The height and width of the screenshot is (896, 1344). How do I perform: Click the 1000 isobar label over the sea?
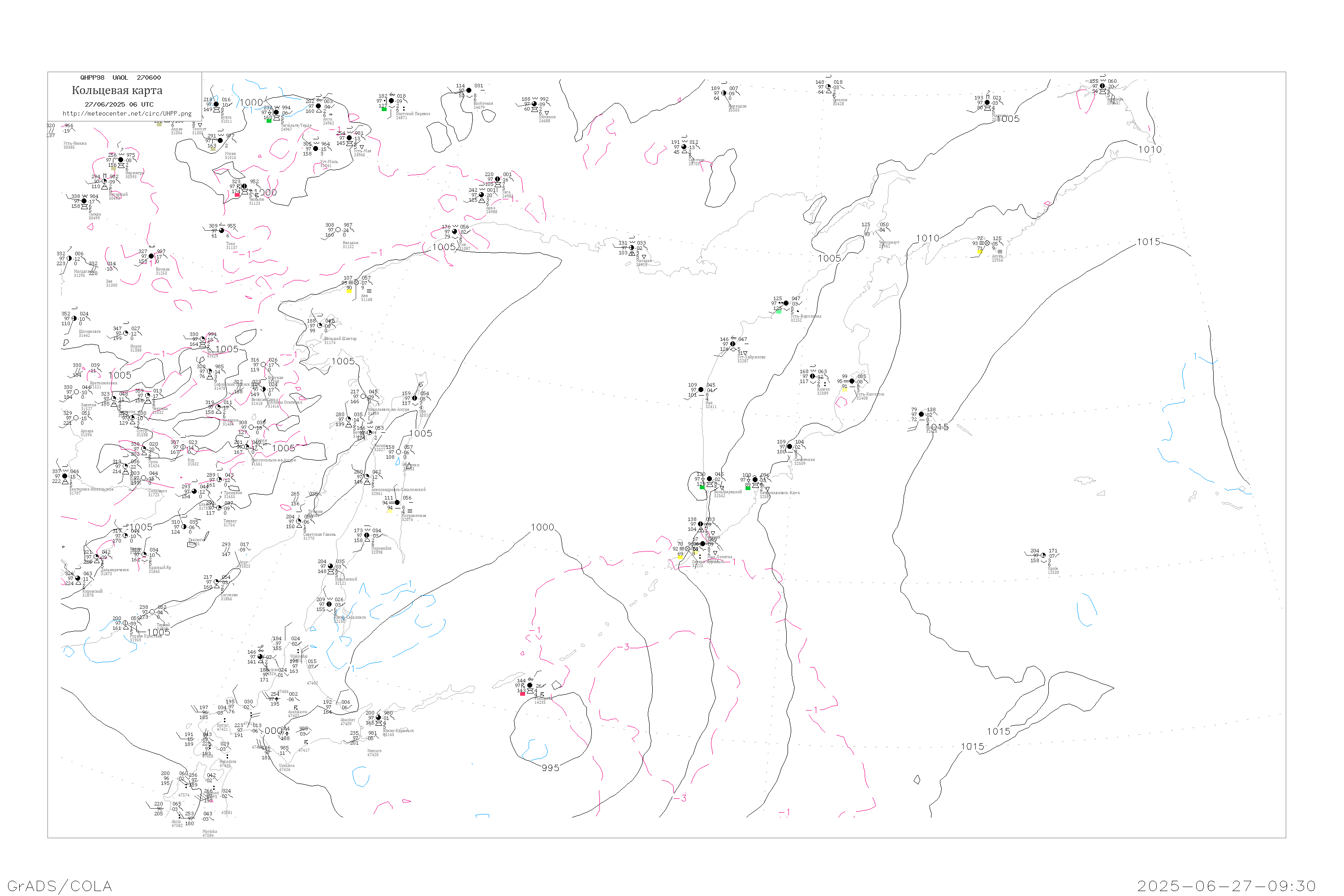[542, 527]
